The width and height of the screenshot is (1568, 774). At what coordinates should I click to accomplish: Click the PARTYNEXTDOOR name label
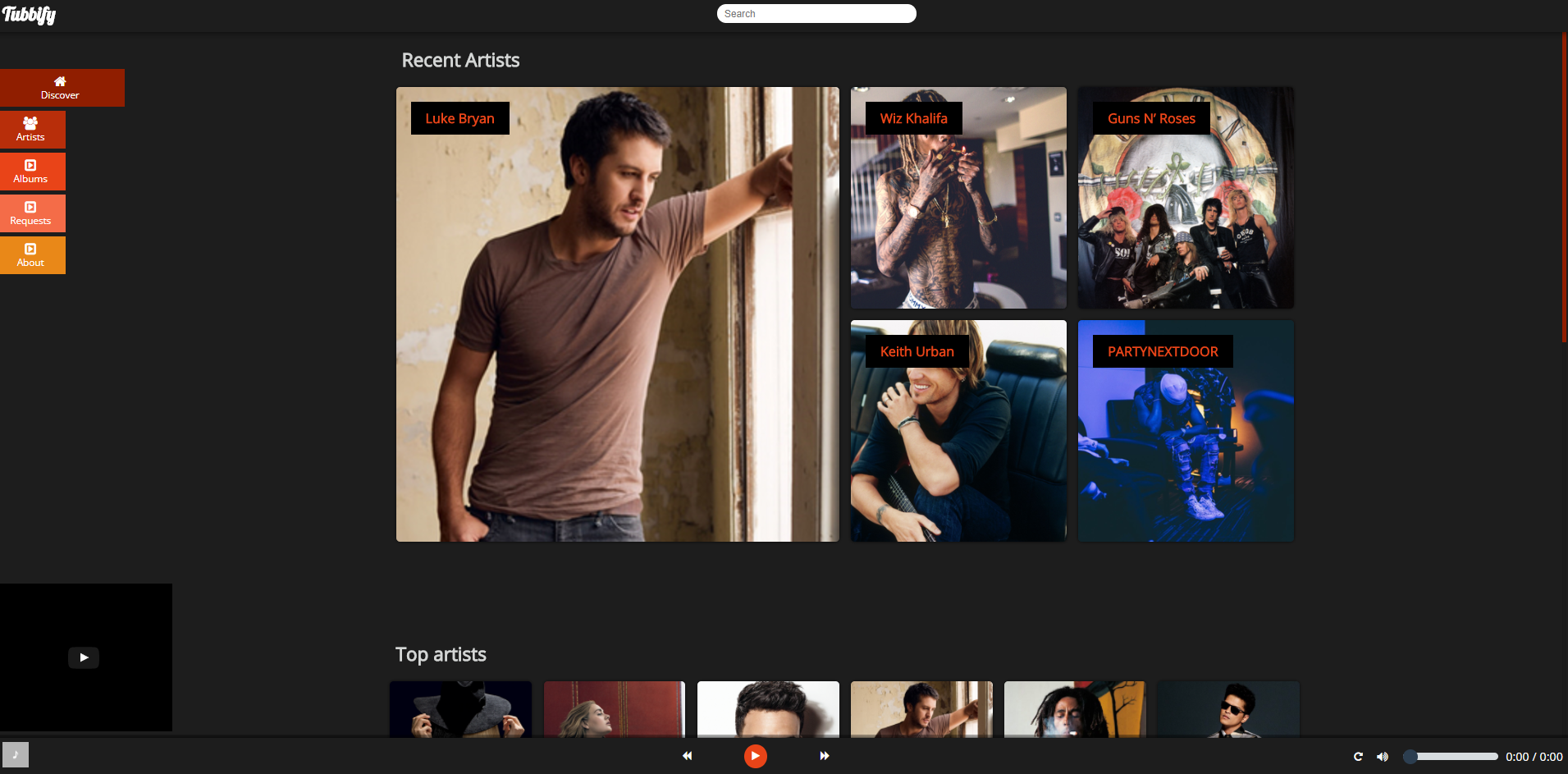pos(1163,351)
